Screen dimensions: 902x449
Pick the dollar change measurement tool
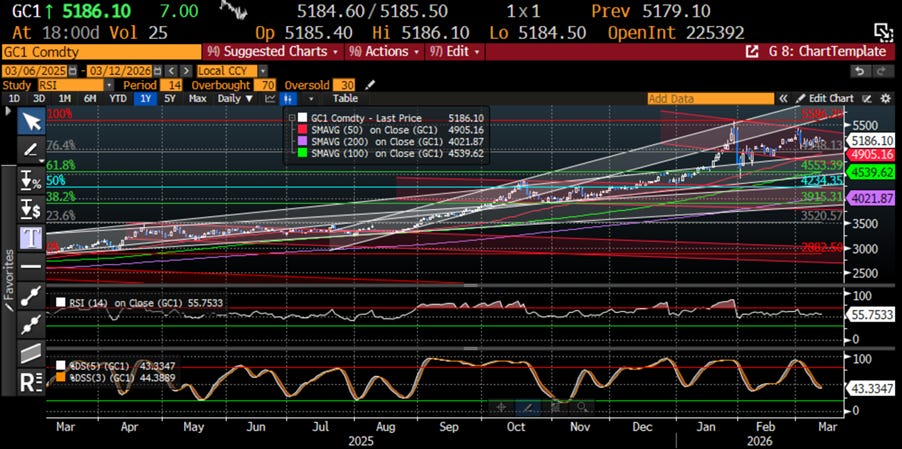pos(31,209)
